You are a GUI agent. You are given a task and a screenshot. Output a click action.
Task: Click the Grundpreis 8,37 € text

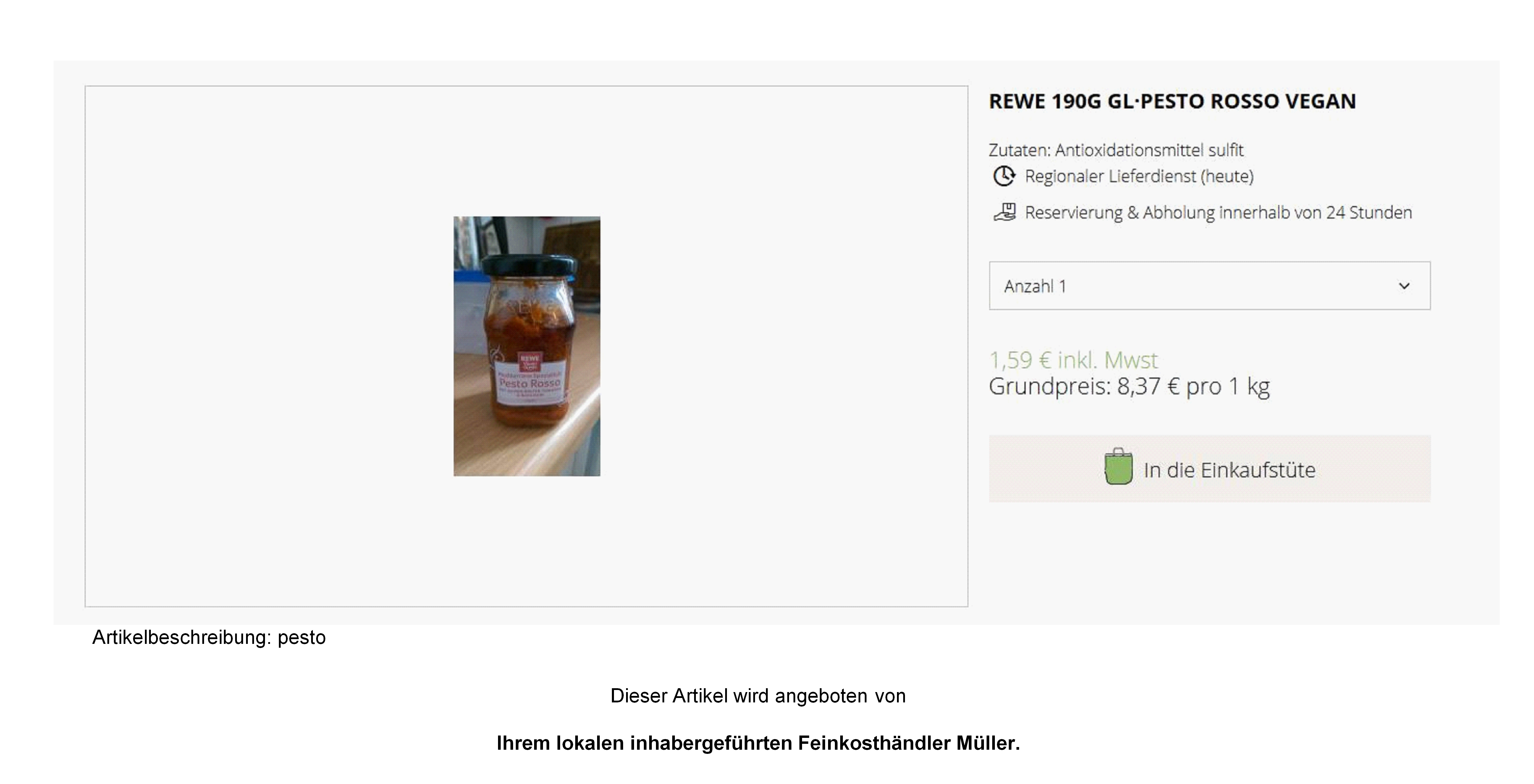point(1129,387)
